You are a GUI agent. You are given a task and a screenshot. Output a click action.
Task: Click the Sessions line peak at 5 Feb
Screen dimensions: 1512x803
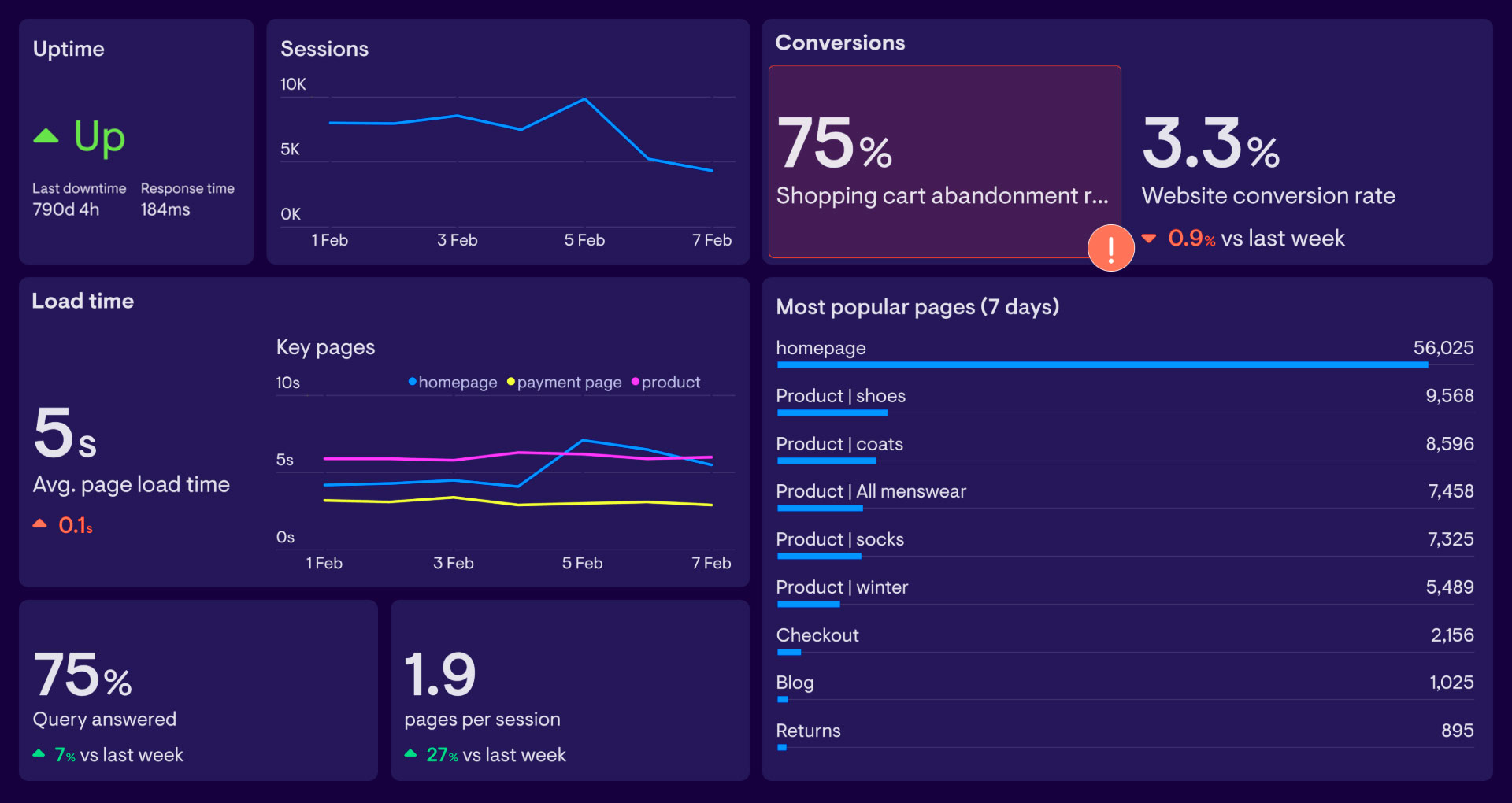click(584, 99)
